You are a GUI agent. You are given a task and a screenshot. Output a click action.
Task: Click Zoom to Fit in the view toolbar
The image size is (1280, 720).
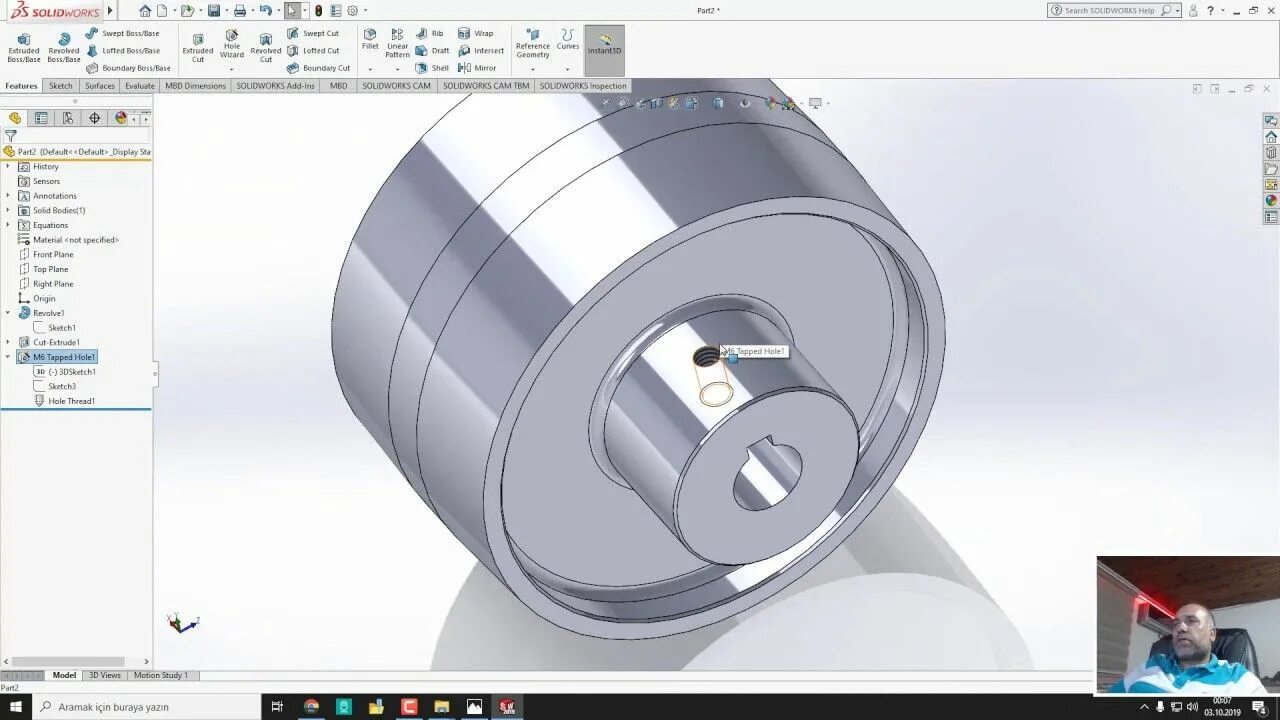pos(607,102)
